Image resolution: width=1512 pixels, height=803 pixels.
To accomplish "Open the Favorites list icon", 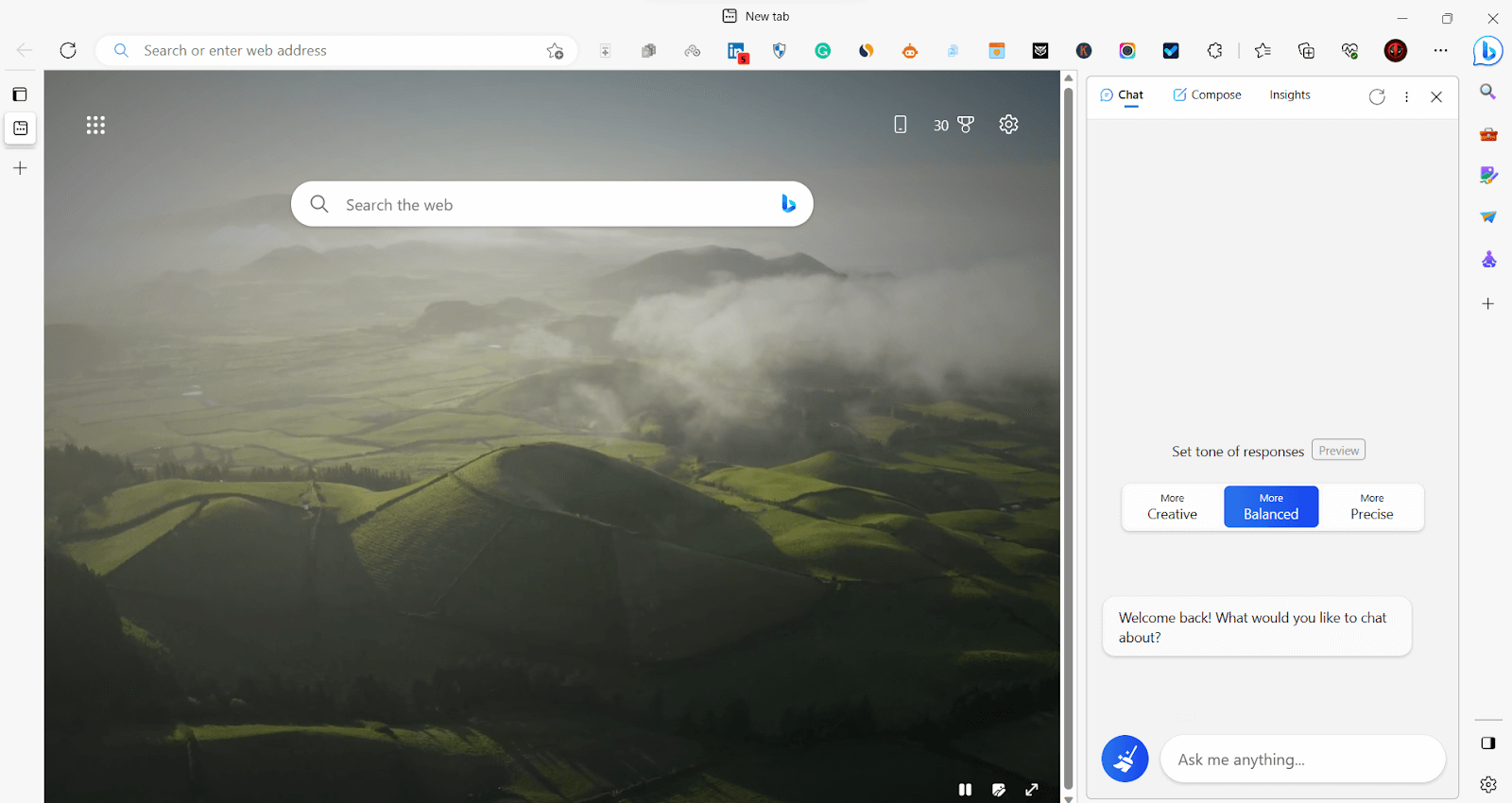I will tap(1263, 51).
